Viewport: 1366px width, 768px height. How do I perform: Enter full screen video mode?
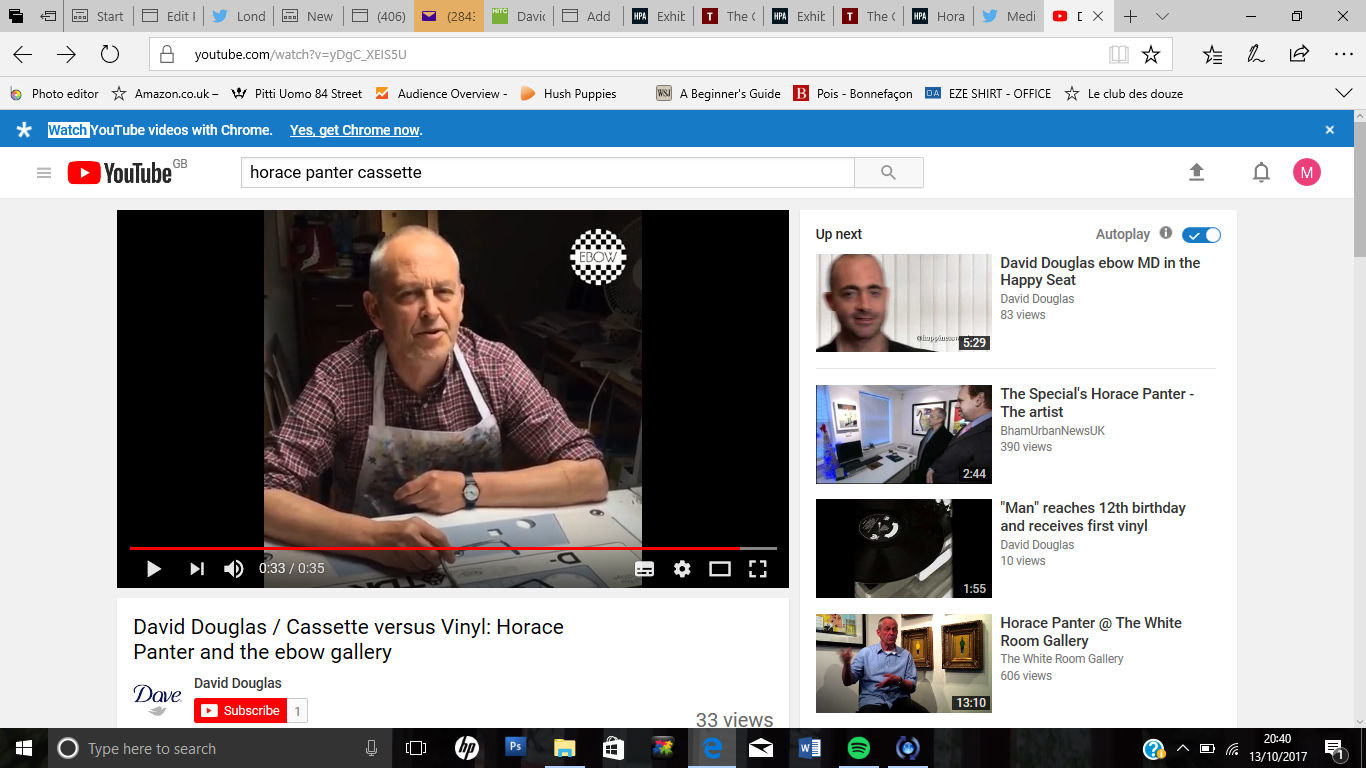758,569
